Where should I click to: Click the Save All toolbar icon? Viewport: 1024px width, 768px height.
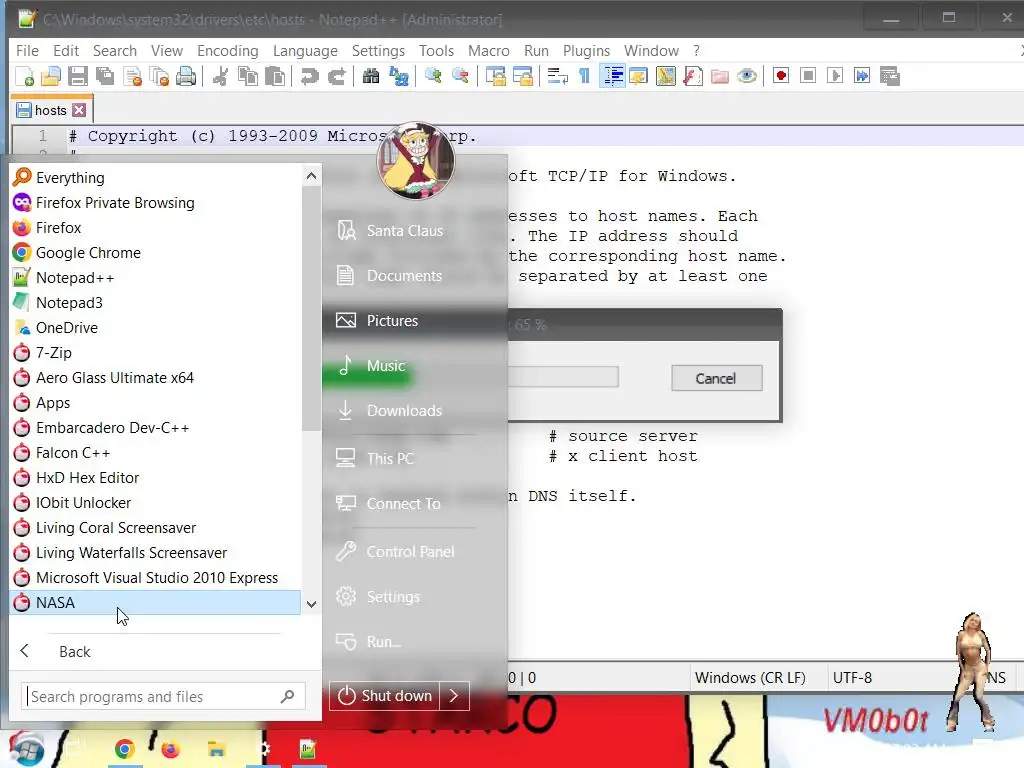[x=105, y=76]
